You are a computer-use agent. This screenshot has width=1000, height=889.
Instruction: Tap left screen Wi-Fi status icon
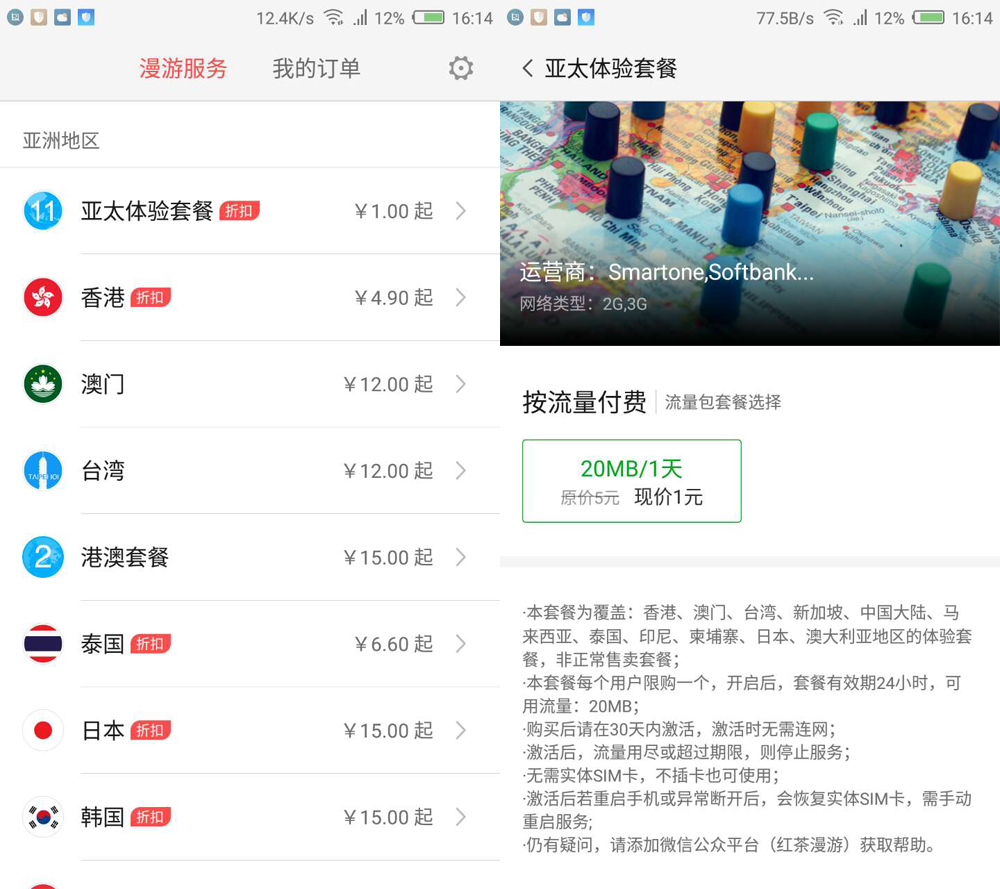click(x=334, y=17)
